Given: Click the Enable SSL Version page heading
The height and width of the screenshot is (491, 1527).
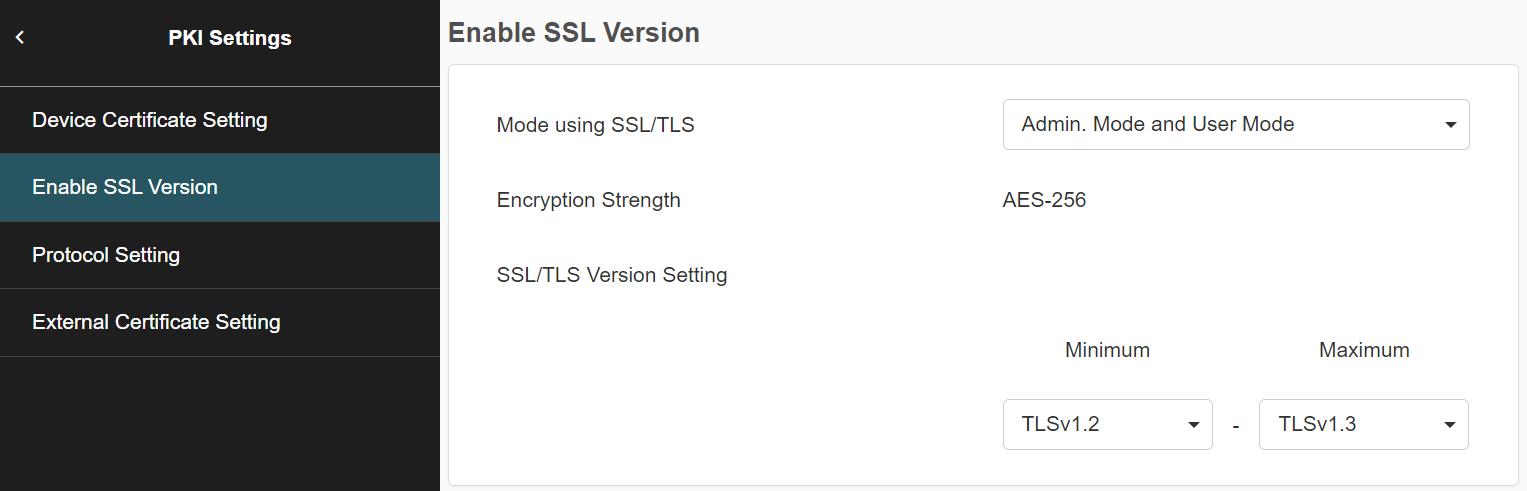Looking at the screenshot, I should click(574, 33).
